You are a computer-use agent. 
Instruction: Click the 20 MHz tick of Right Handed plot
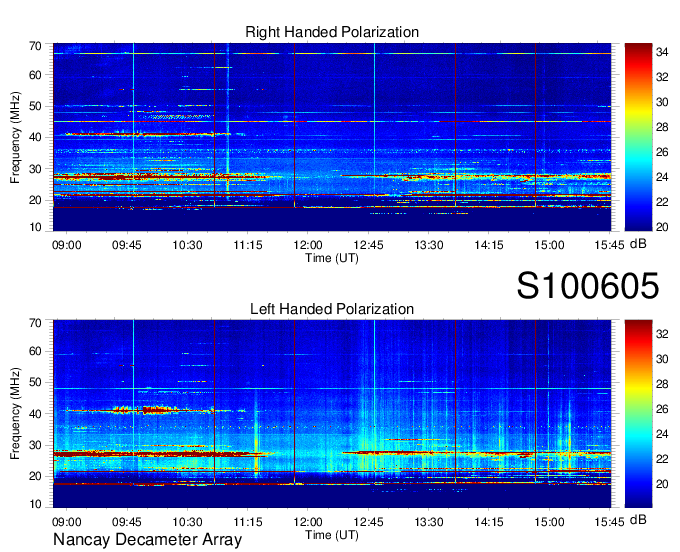[35, 200]
